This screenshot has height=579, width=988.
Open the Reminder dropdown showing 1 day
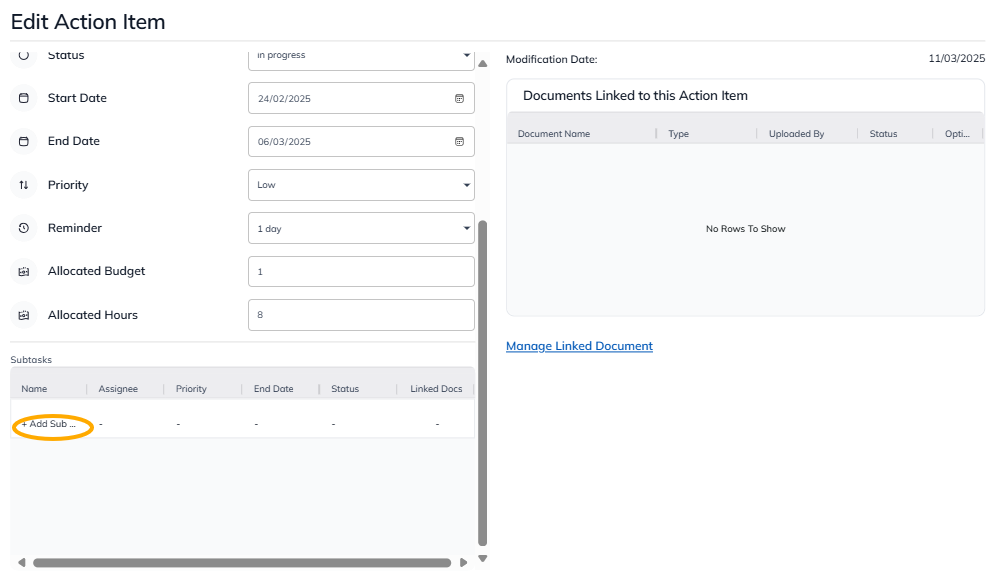click(361, 228)
